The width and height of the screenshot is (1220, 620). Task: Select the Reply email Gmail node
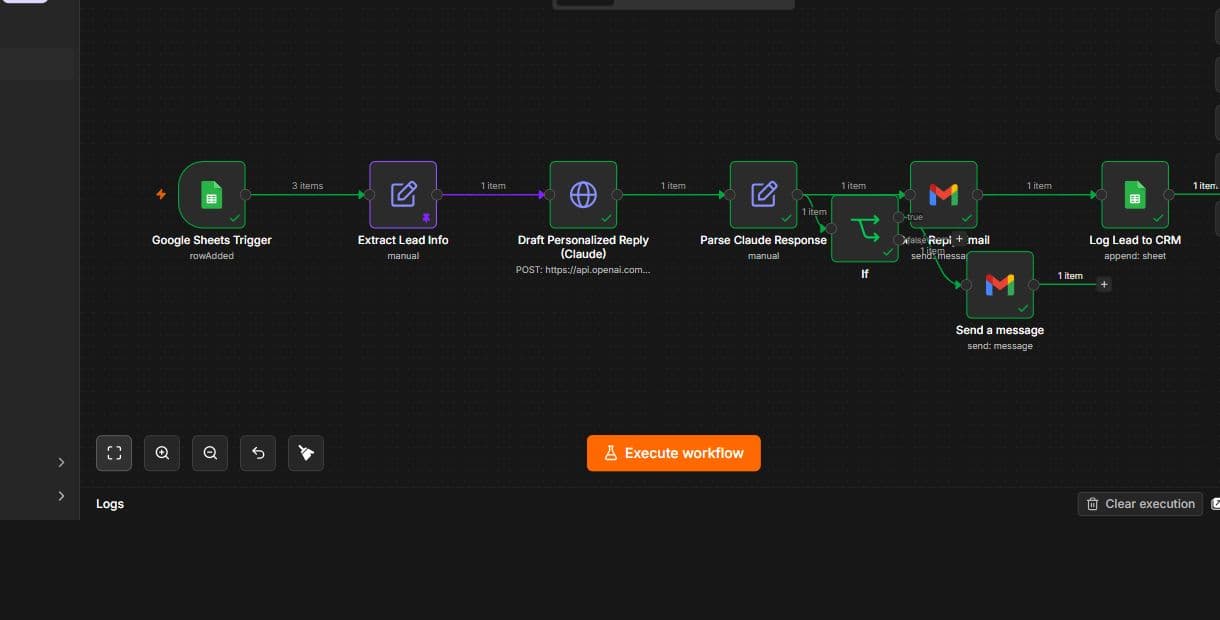click(944, 195)
